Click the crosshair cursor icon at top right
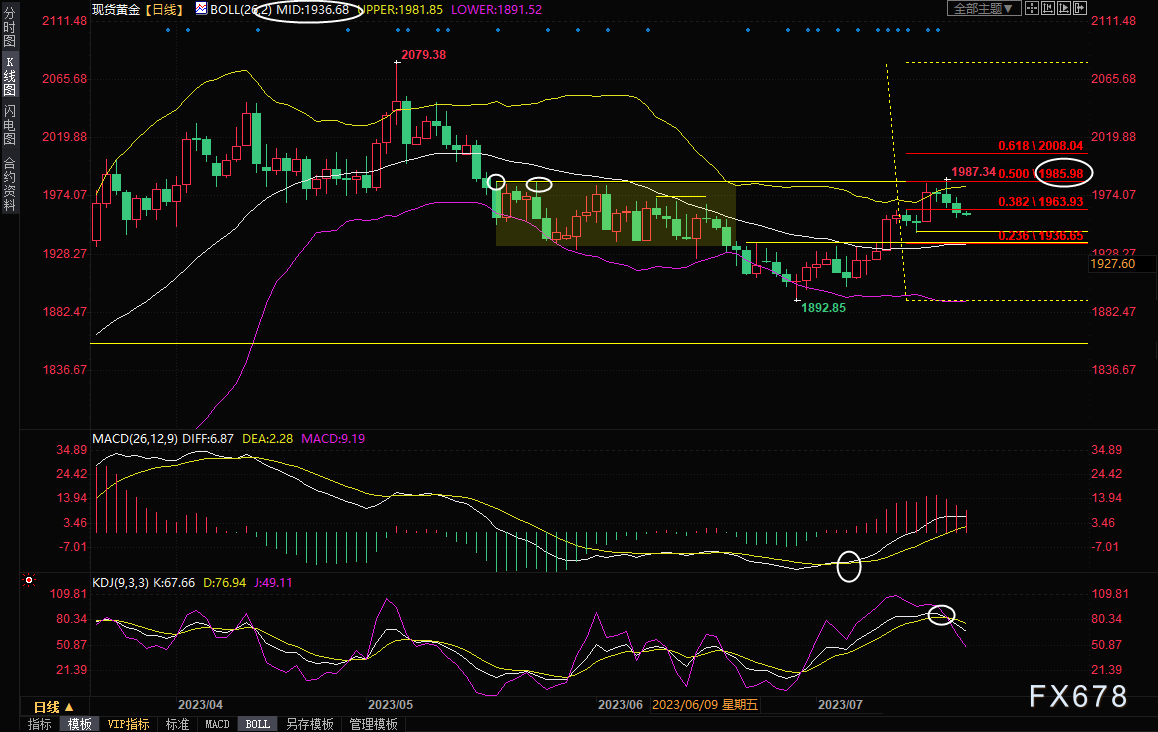The height and width of the screenshot is (732, 1158). (1033, 8)
